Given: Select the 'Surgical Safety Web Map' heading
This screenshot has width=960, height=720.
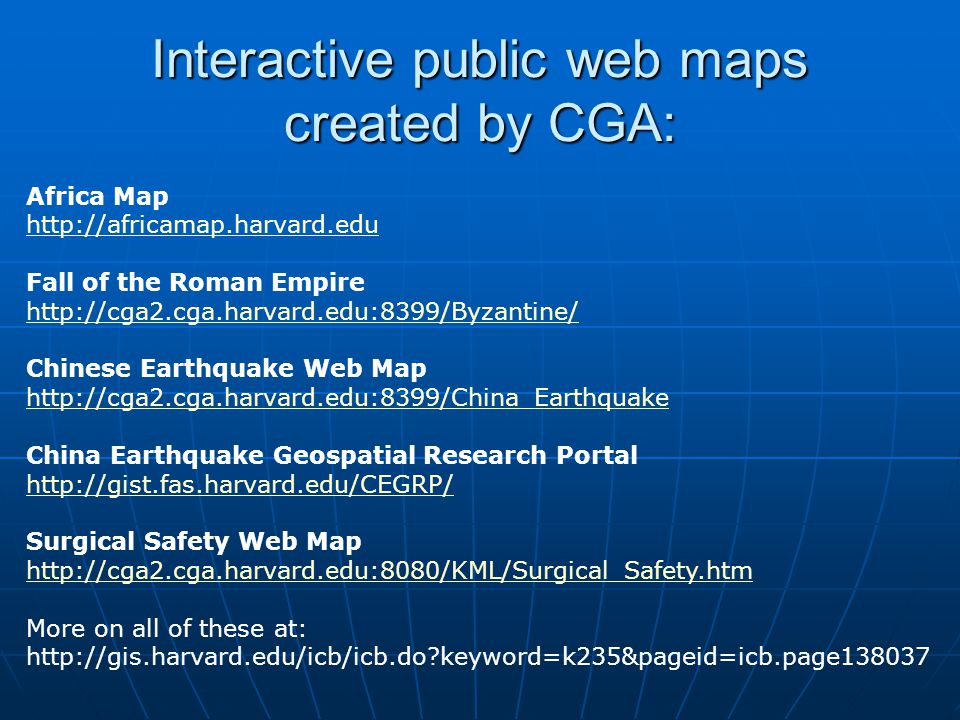Looking at the screenshot, I should click(x=193, y=541).
